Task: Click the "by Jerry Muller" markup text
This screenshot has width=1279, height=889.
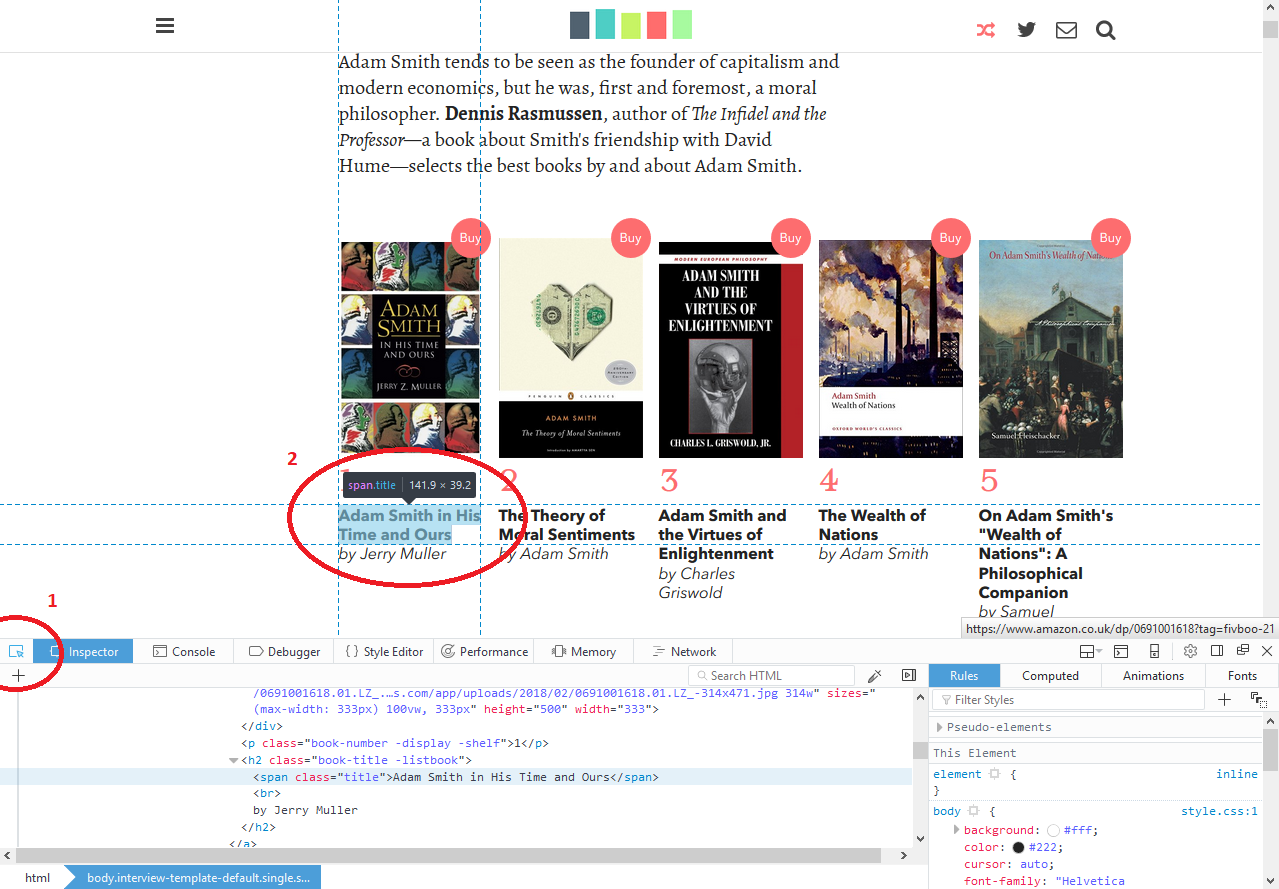Action: pyautogui.click(x=305, y=810)
